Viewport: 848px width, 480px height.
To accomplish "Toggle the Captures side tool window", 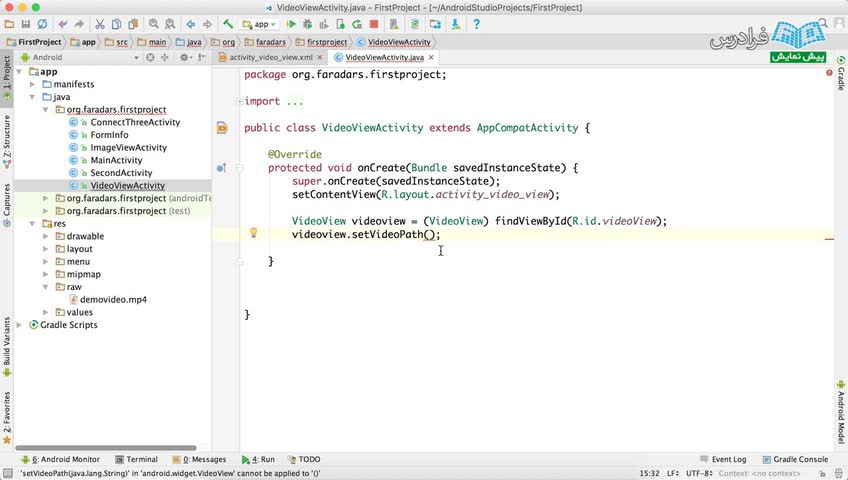I will 6,205.
